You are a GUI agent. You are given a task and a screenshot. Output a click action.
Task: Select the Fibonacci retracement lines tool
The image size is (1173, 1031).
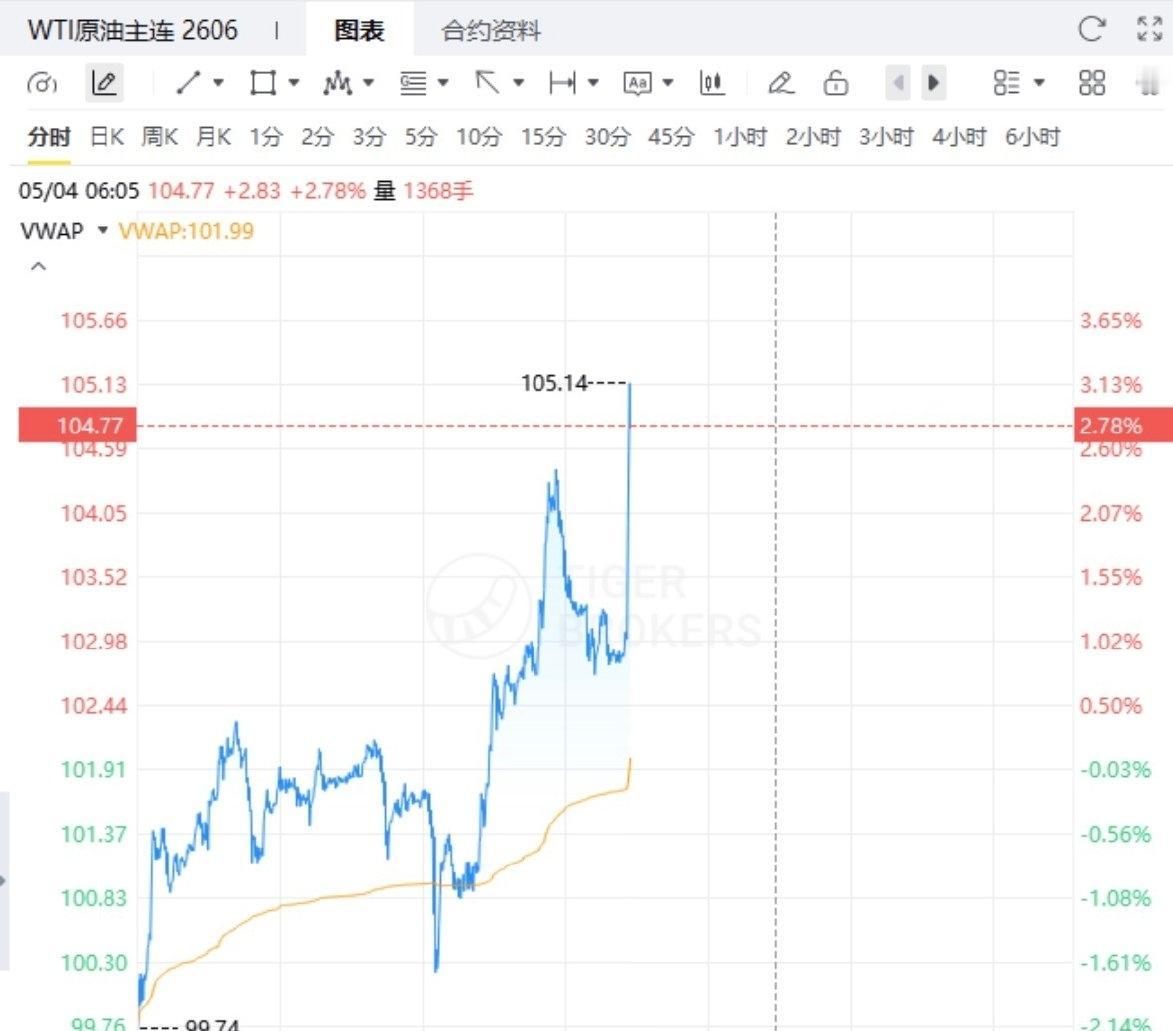pos(413,83)
